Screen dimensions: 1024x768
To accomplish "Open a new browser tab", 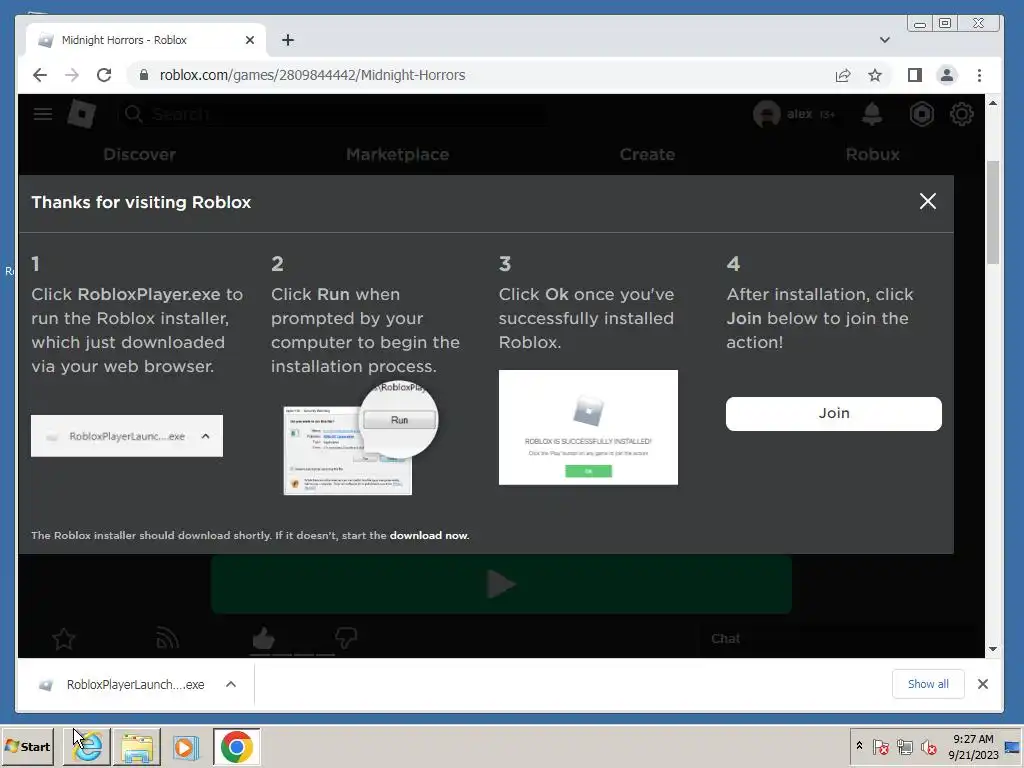I will click(288, 40).
